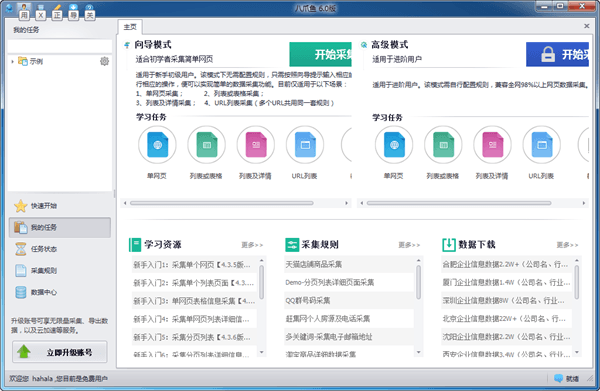Open 单网页 icon under 高级模式
This screenshot has height=391, width=600.
394,145
